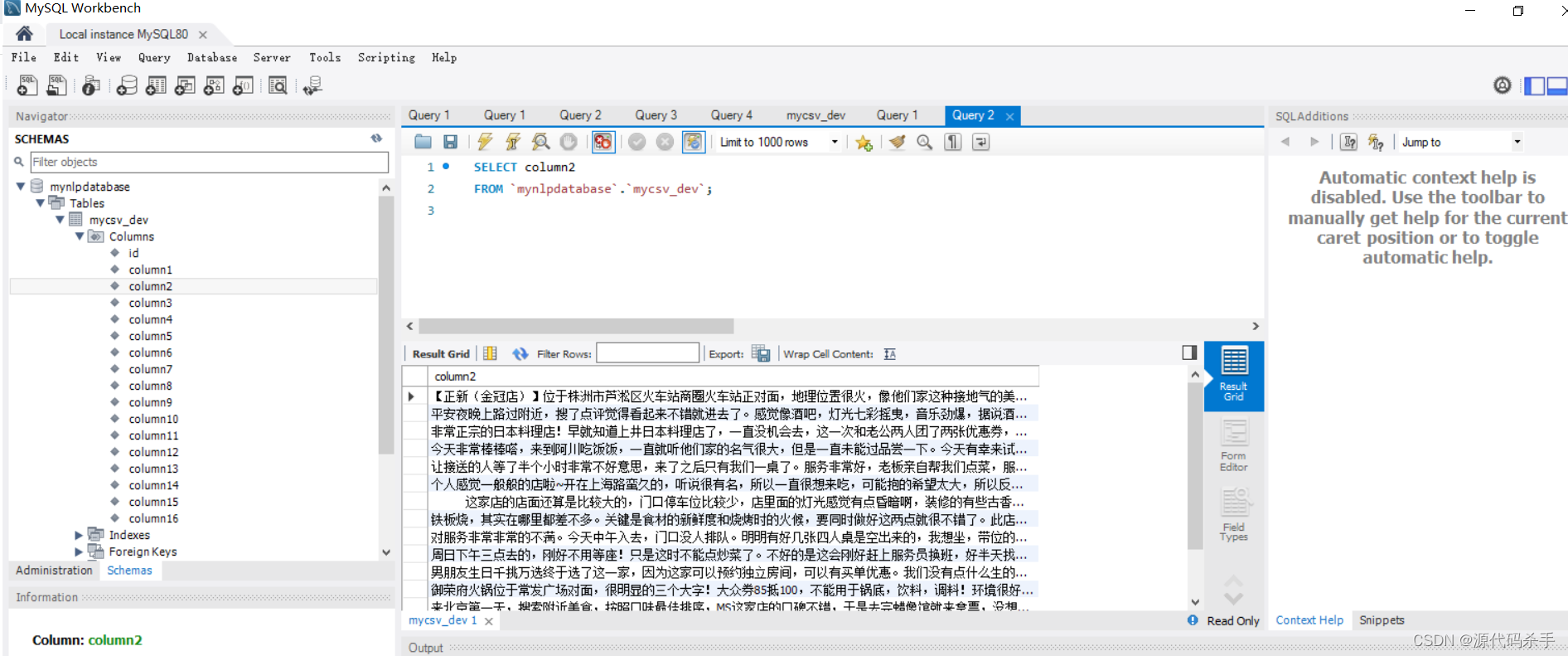Create new function icon
Image resolution: width=1568 pixels, height=656 pixels.
[243, 85]
